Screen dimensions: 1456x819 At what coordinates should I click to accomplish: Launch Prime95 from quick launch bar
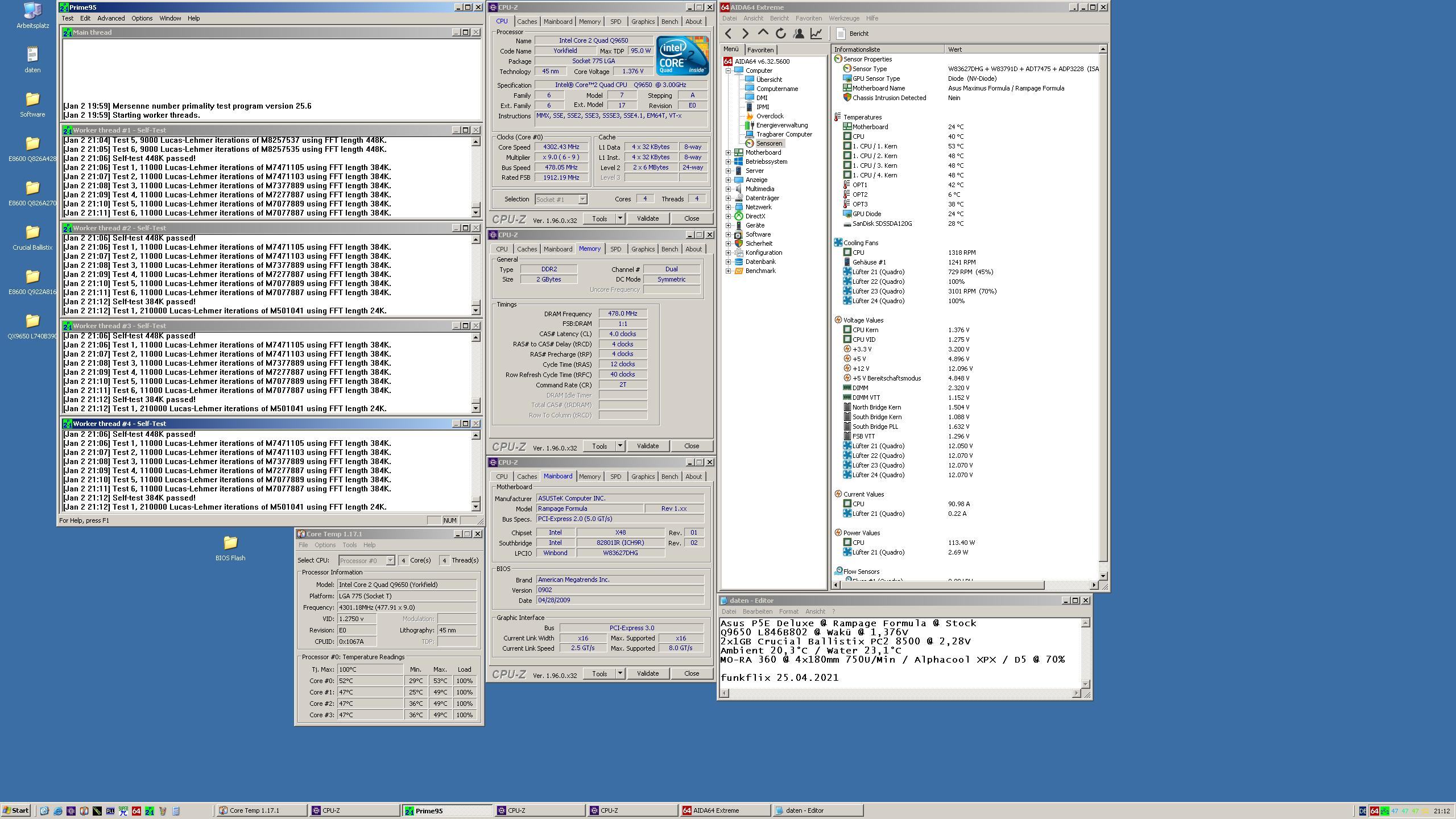149,811
